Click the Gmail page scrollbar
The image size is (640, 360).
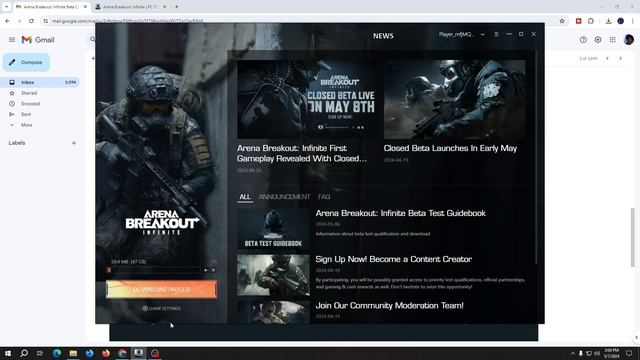coord(633,237)
